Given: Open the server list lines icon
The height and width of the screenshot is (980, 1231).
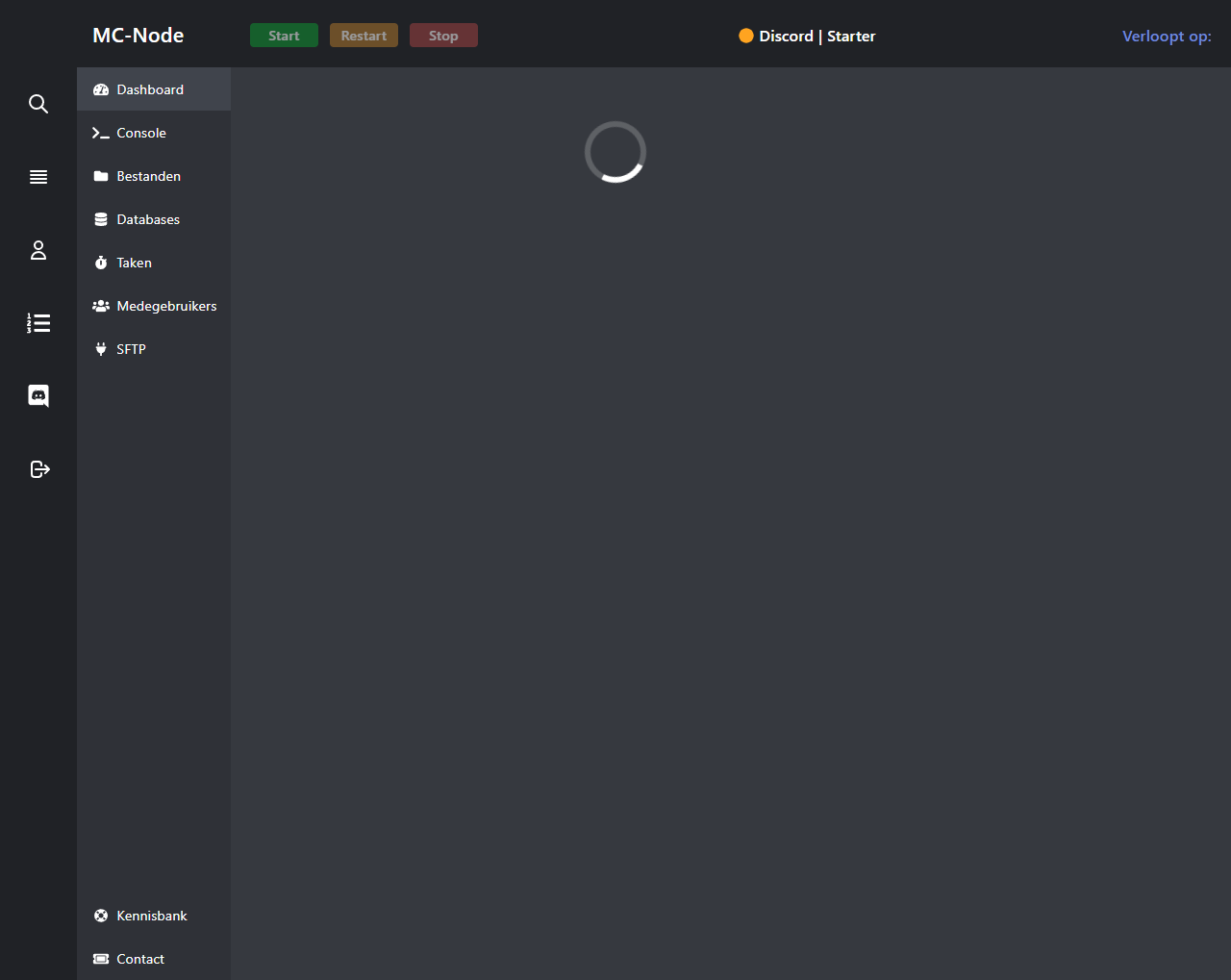Looking at the screenshot, I should pos(38,177).
